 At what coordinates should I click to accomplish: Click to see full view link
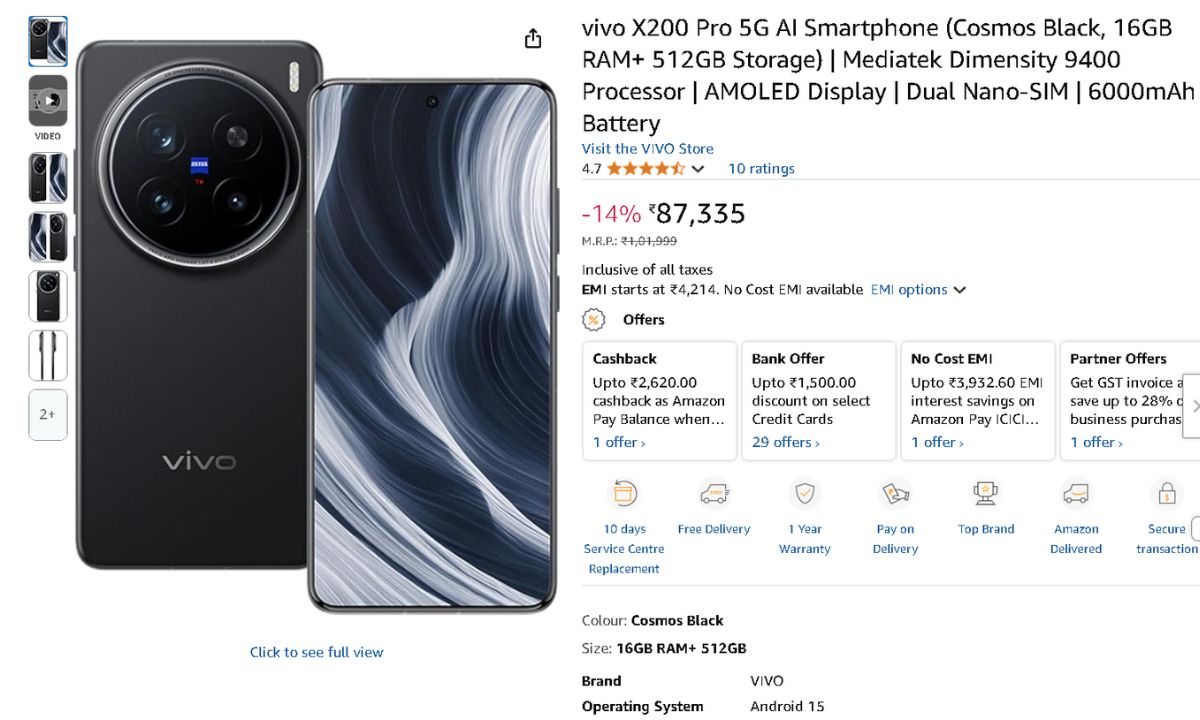[316, 652]
